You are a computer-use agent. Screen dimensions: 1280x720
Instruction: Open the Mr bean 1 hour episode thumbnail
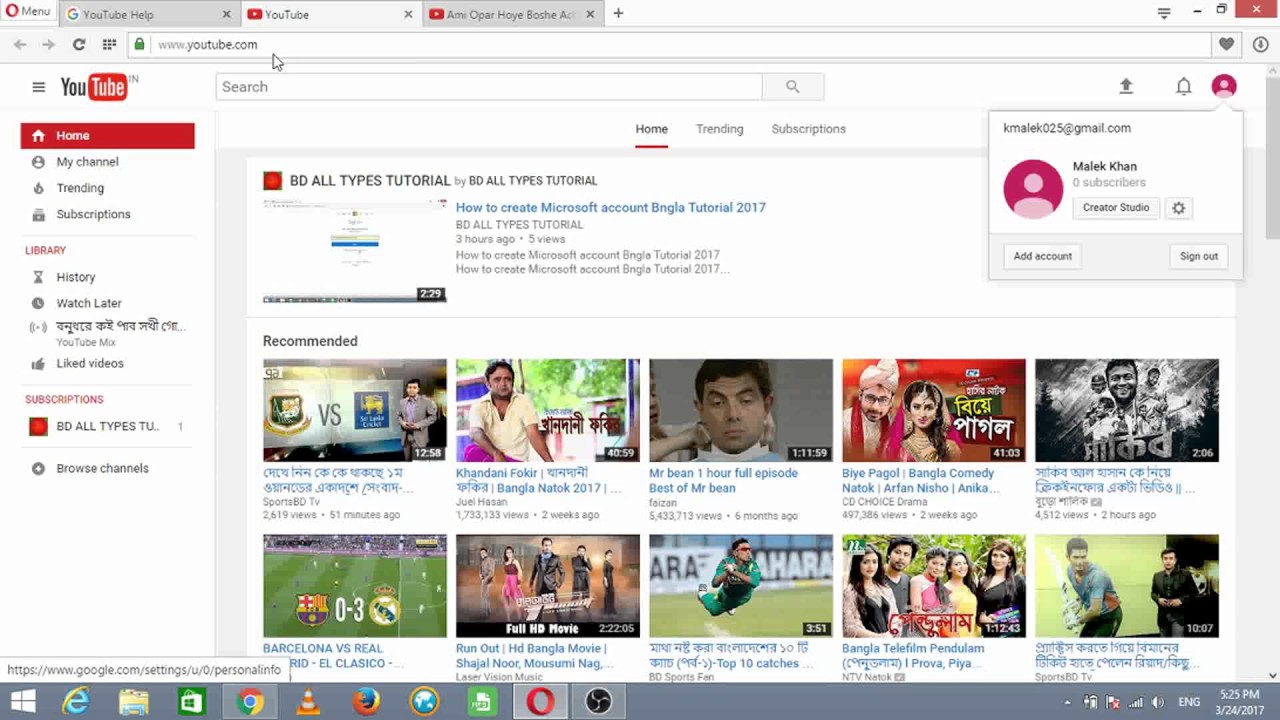[741, 411]
